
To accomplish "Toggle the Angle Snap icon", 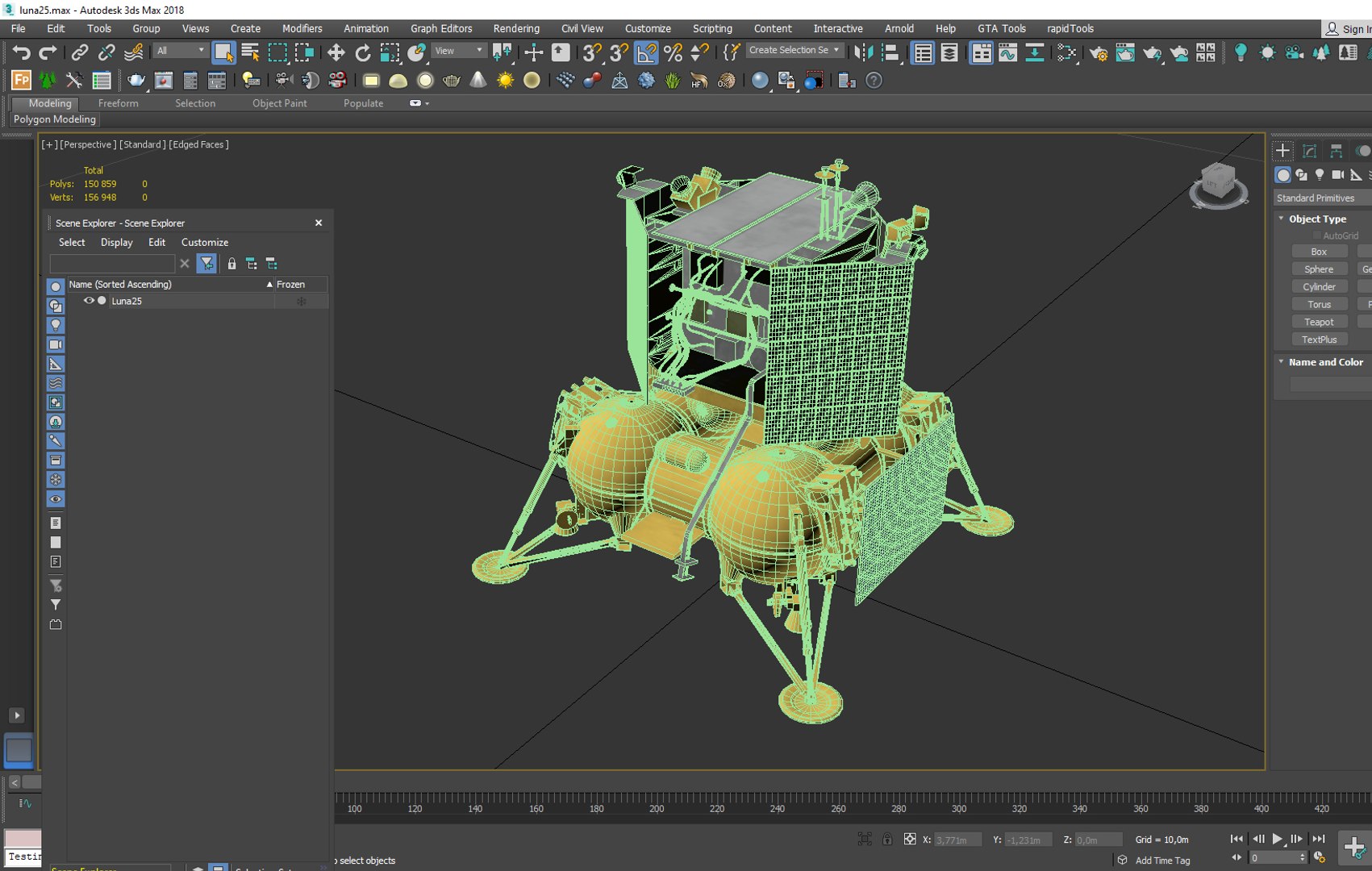I will [646, 52].
